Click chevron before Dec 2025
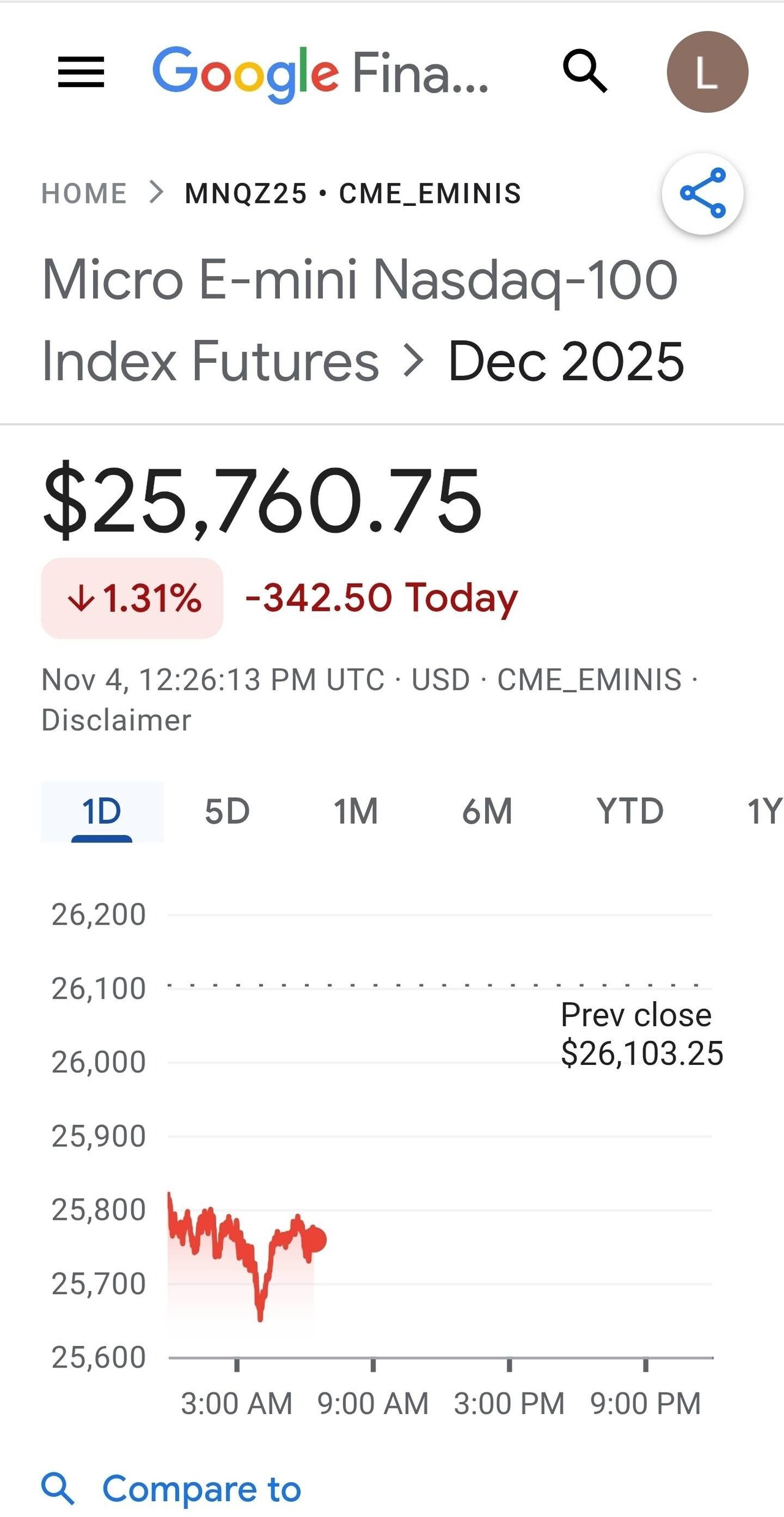This screenshot has width=784, height=1517. (x=413, y=361)
